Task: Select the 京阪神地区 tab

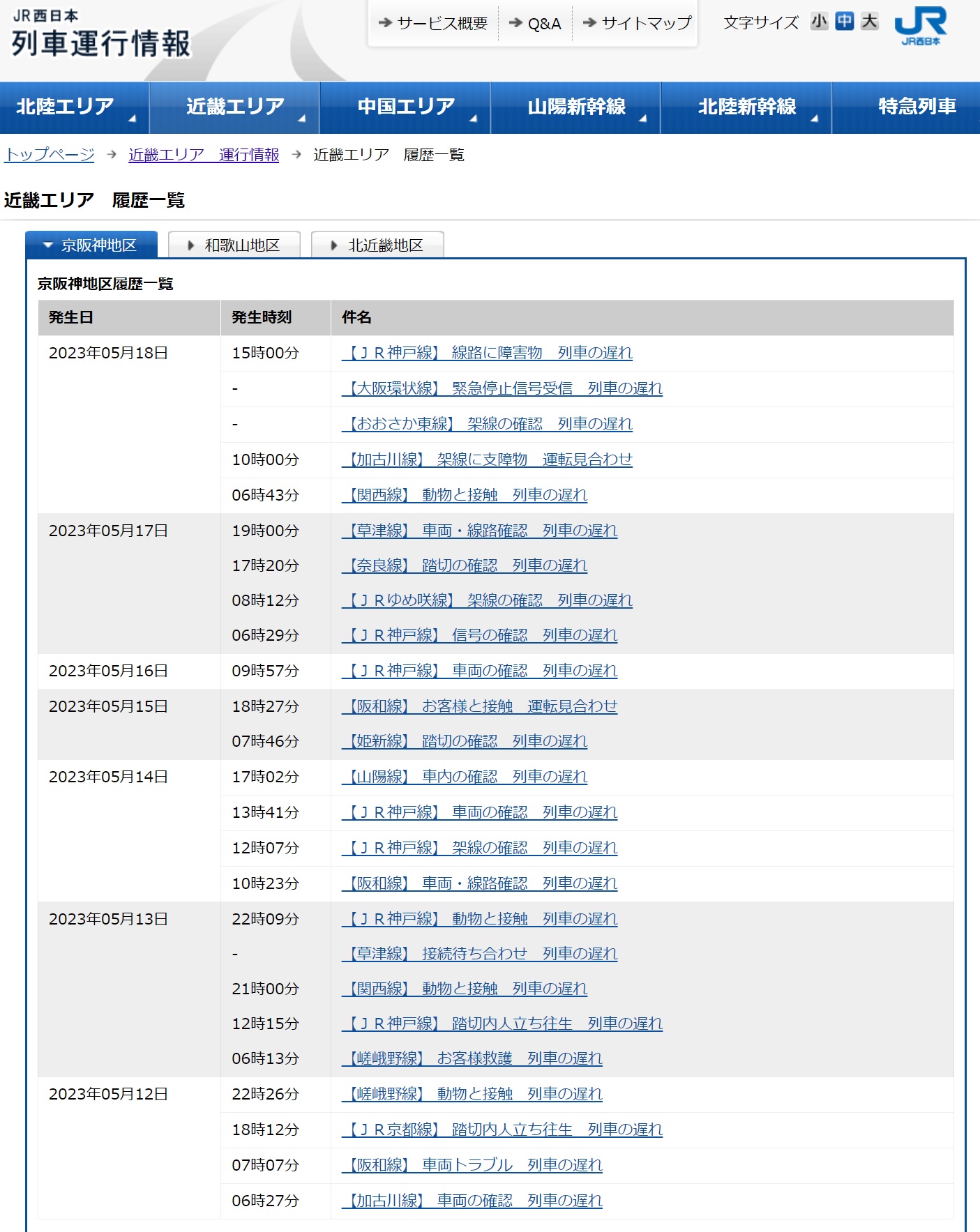Action: pyautogui.click(x=91, y=245)
